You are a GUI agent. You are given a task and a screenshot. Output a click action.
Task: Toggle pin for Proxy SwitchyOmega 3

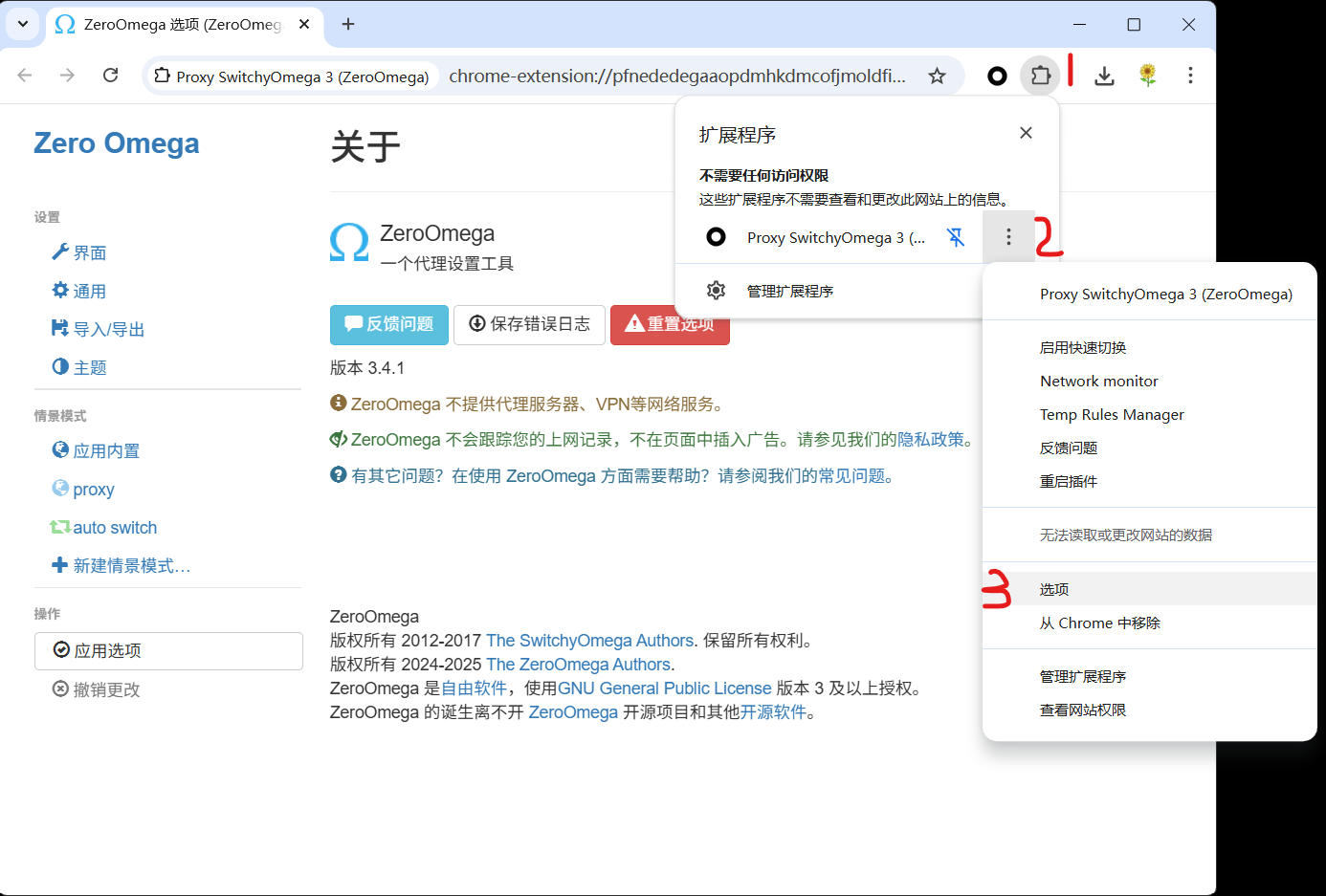click(x=956, y=237)
